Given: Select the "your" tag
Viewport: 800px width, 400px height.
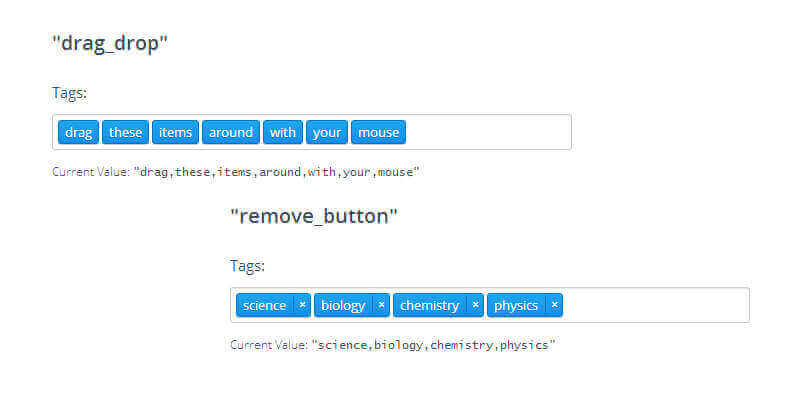Looking at the screenshot, I should (327, 132).
